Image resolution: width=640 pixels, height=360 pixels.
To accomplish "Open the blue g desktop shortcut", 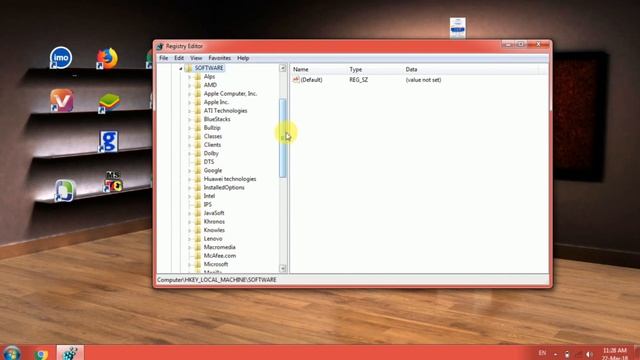I will [x=108, y=142].
